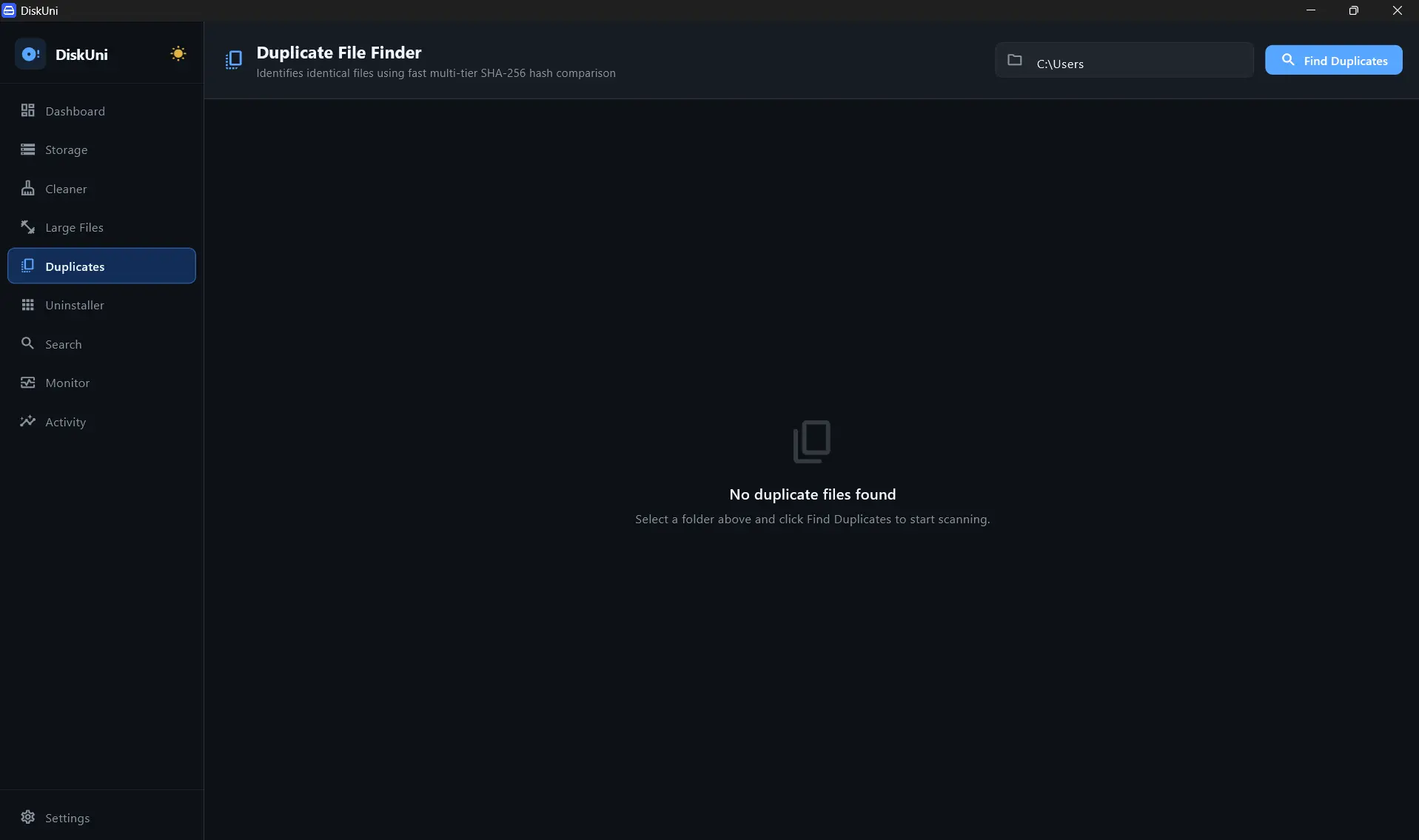Click the Cleaner broom icon
Viewport: 1419px width, 840px height.
click(28, 188)
